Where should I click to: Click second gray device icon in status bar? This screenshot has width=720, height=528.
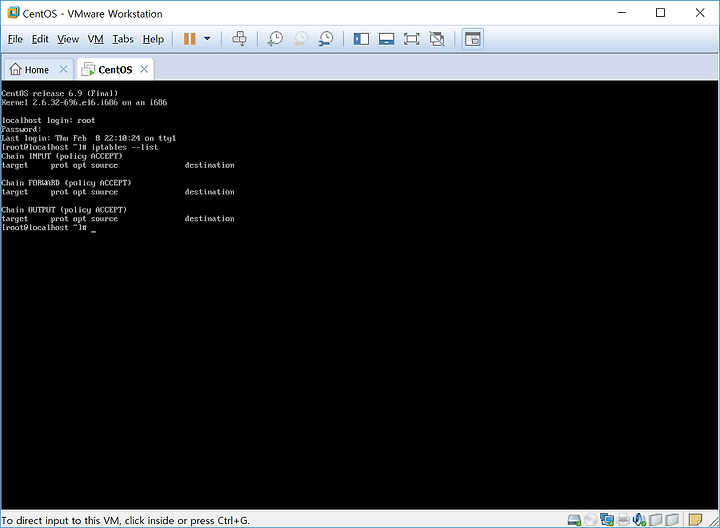tap(672, 520)
